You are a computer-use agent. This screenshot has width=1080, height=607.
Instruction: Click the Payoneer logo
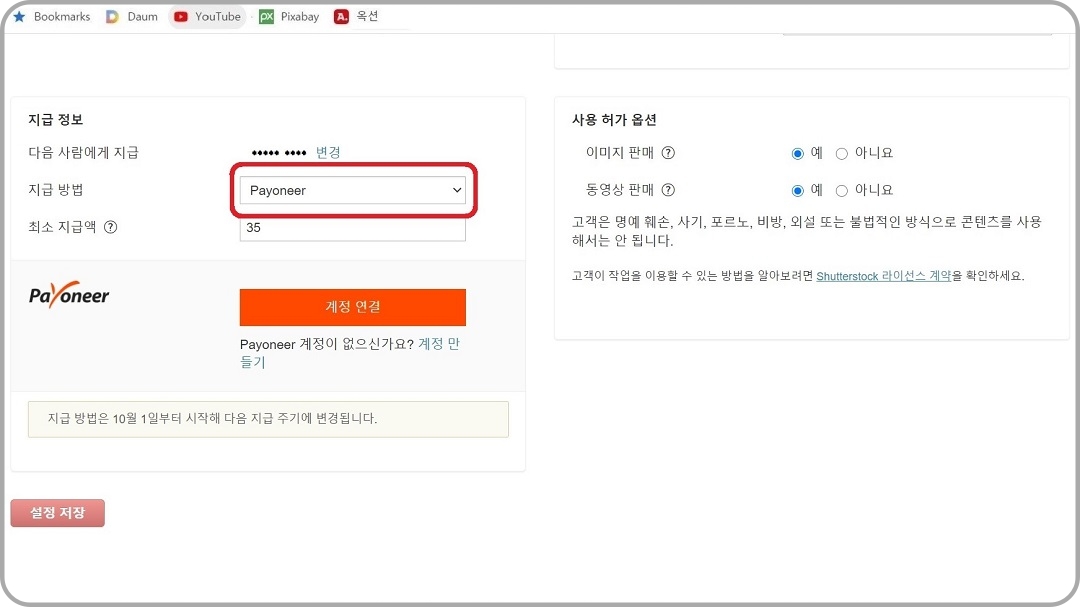tap(69, 296)
